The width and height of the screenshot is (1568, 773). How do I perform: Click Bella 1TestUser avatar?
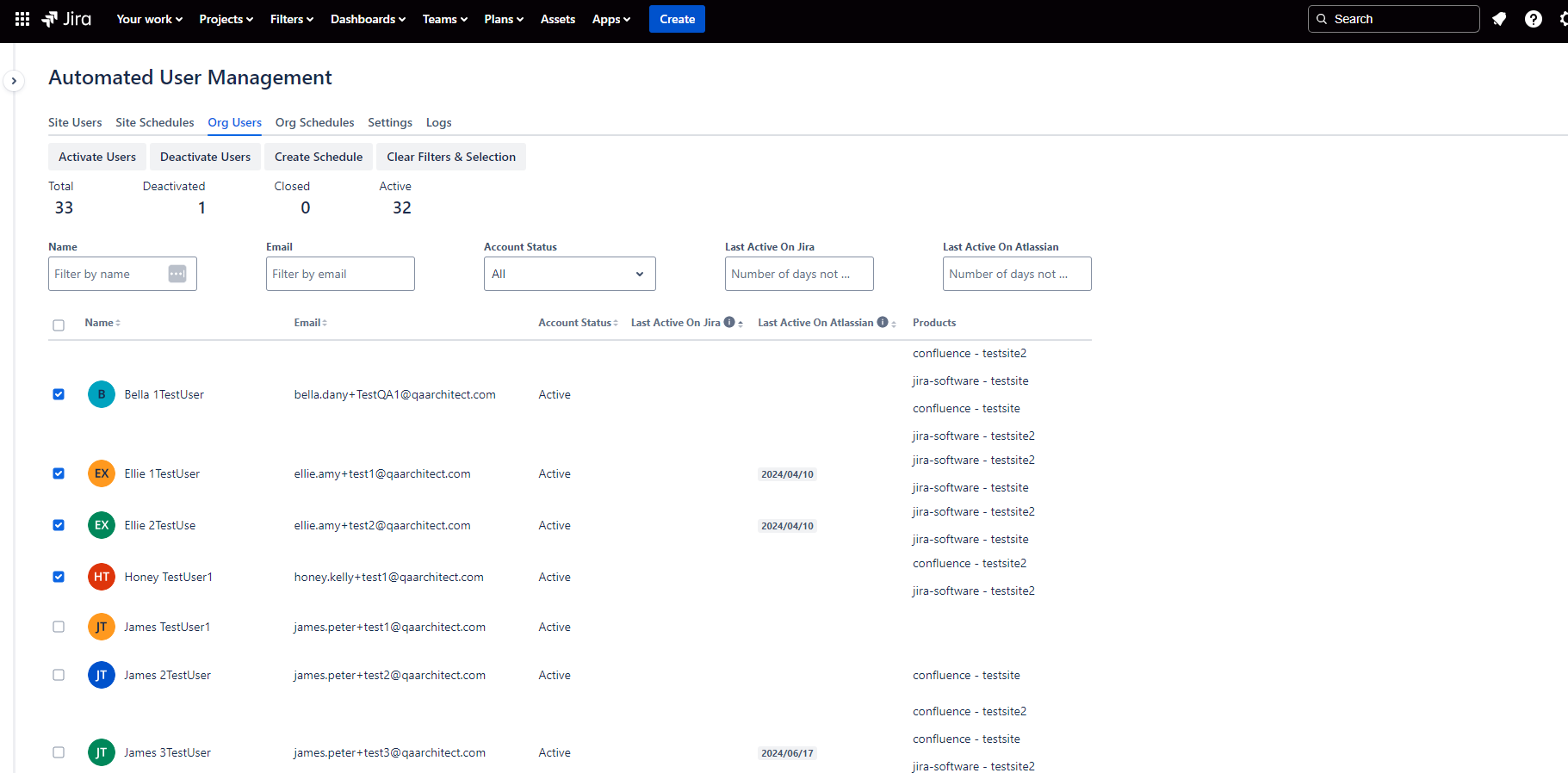tap(102, 394)
